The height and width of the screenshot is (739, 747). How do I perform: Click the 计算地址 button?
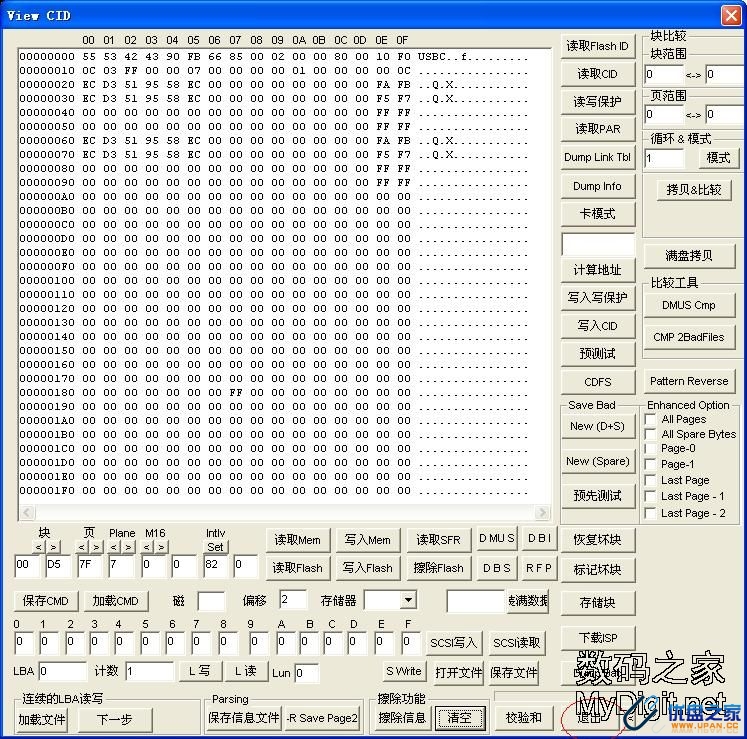(598, 270)
